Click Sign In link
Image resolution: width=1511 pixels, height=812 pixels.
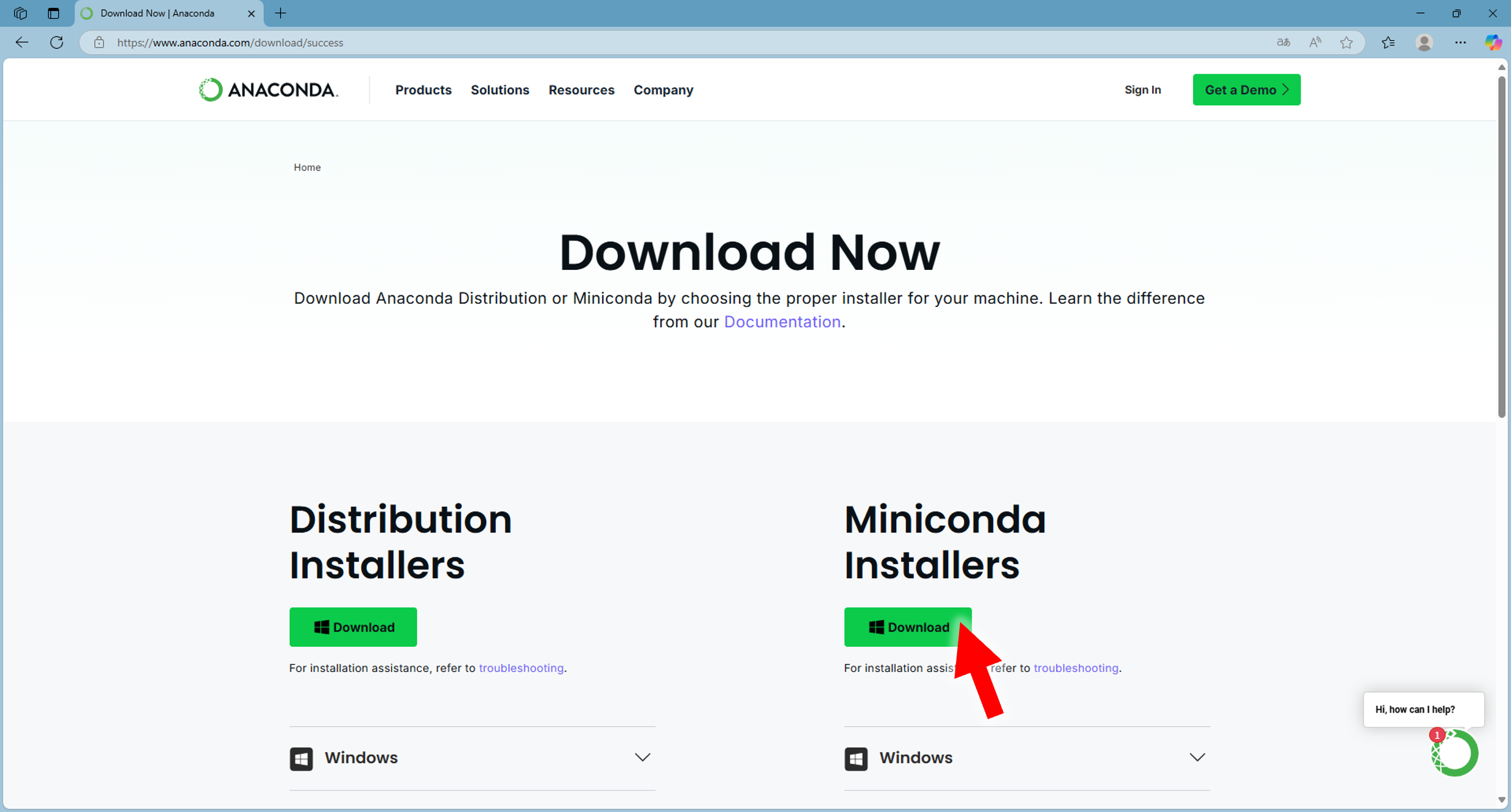click(x=1142, y=90)
